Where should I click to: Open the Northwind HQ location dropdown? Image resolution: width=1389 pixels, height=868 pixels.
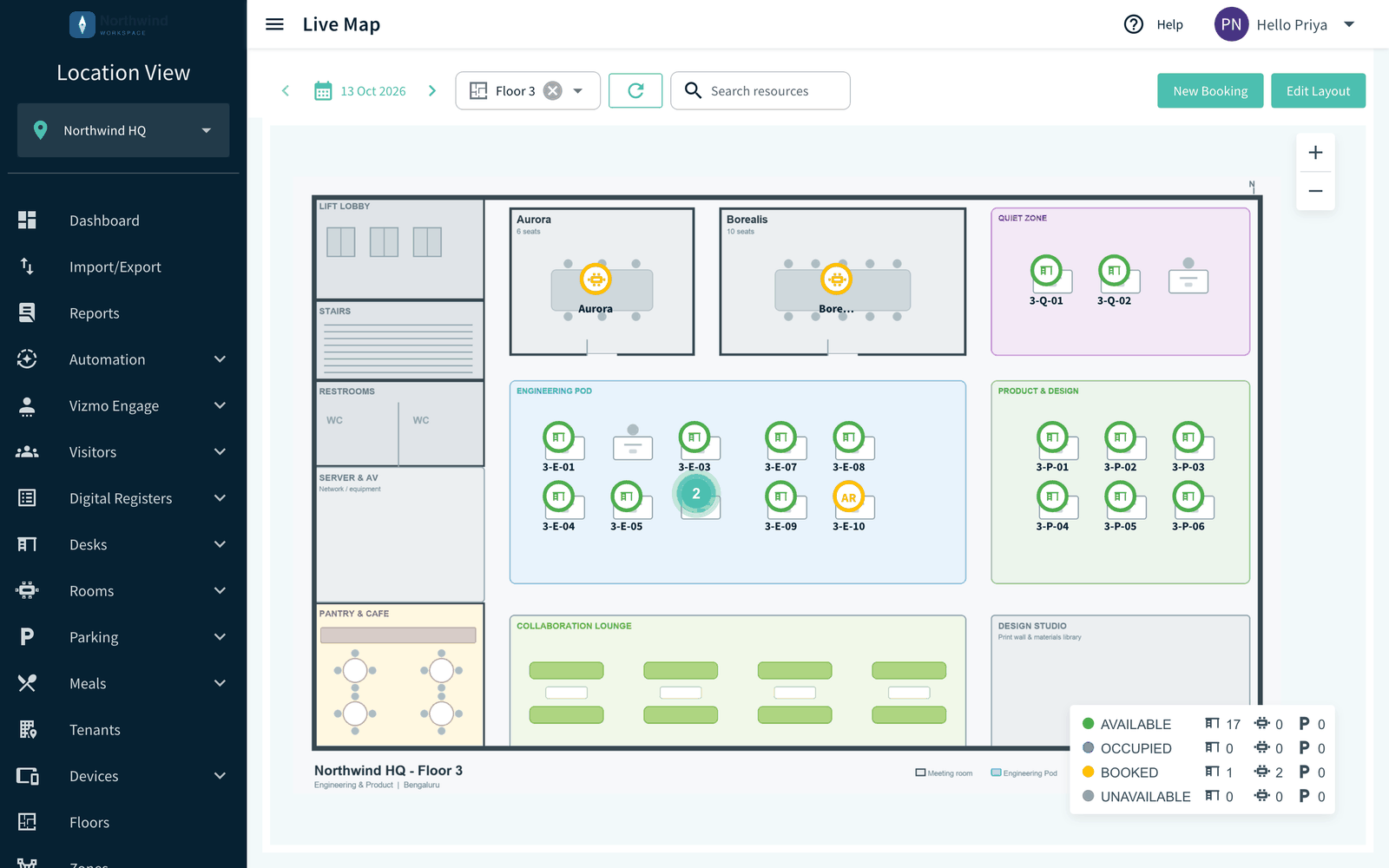[x=123, y=130]
